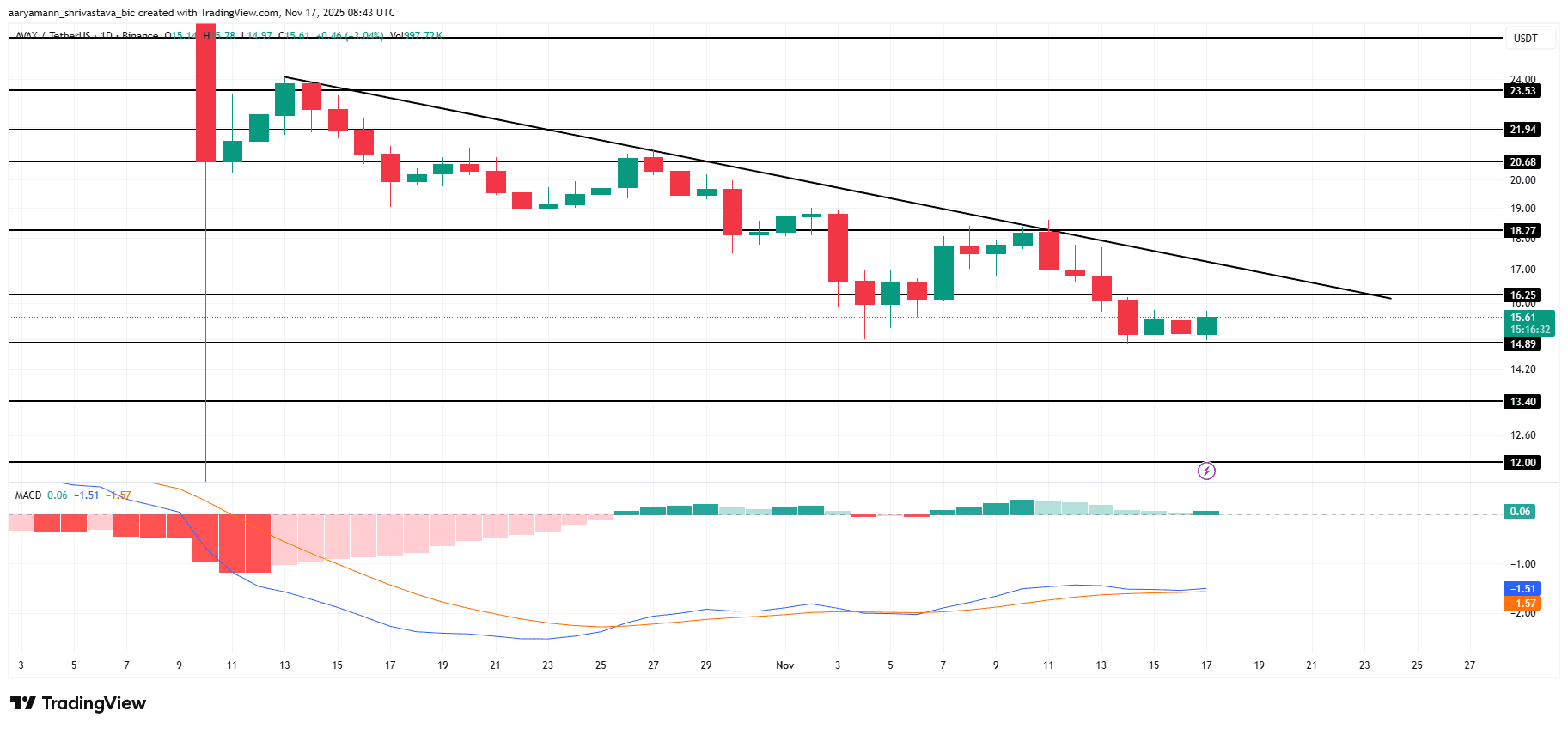
Task: Select the 16.25 price level label
Action: click(1522, 295)
